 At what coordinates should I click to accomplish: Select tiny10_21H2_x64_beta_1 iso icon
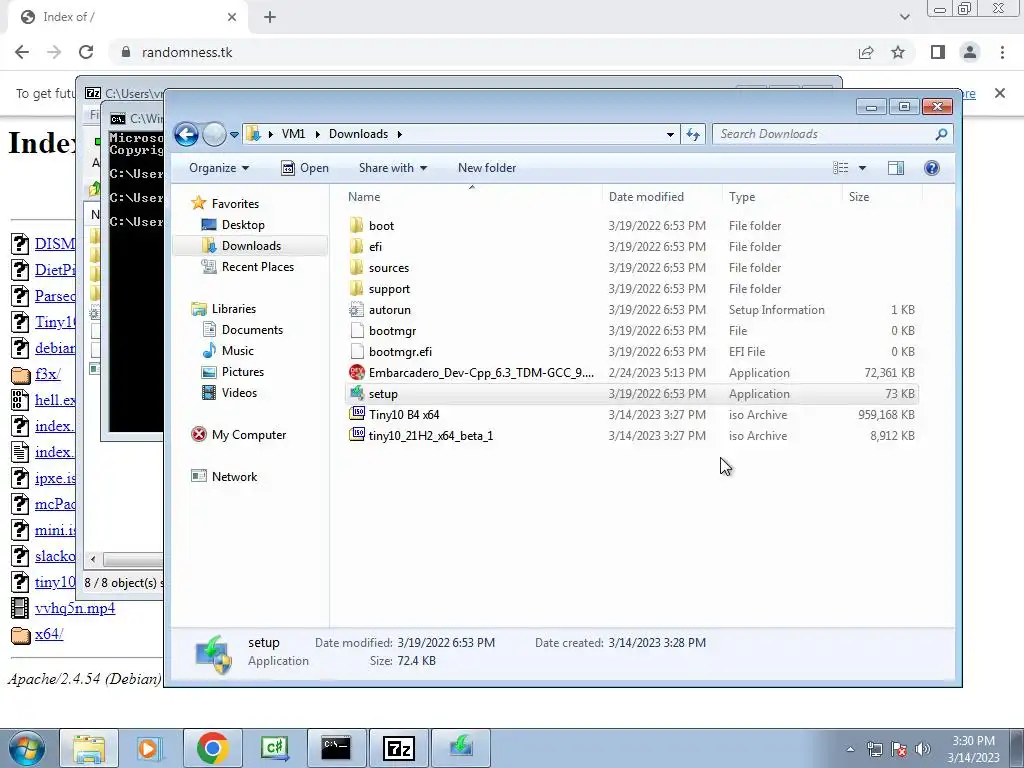[357, 435]
